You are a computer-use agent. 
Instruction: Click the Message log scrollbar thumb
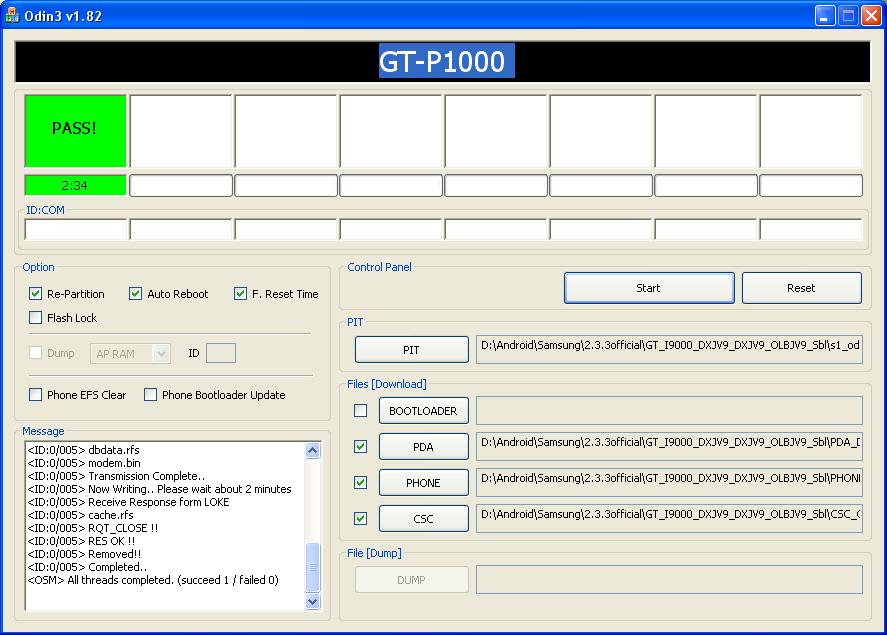pyautogui.click(x=312, y=567)
